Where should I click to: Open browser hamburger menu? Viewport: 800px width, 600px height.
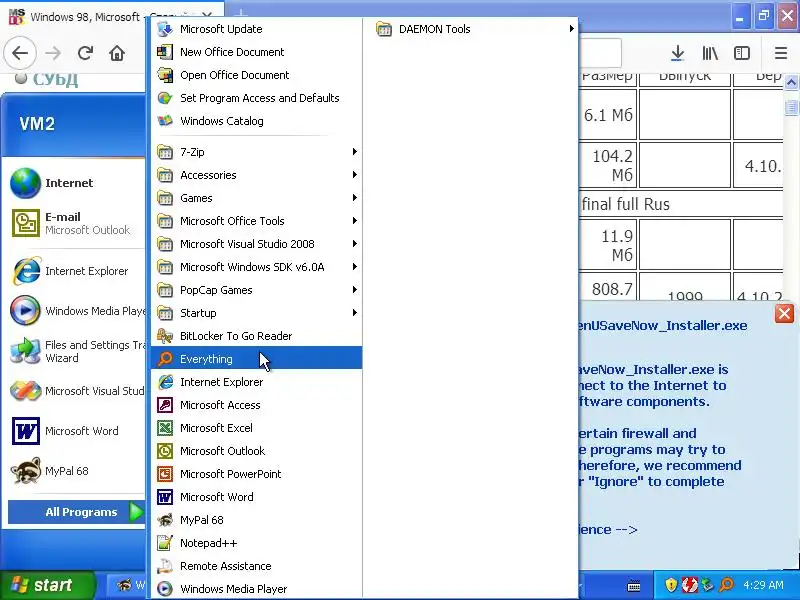[781, 53]
